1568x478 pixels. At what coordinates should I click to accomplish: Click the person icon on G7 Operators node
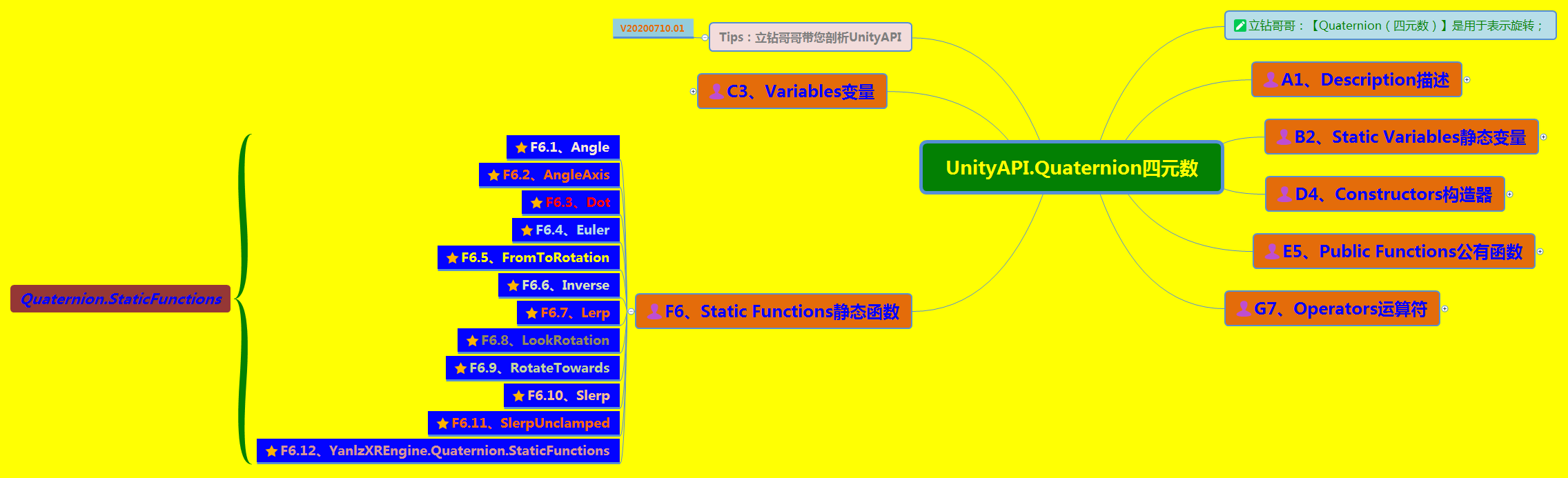1244,308
